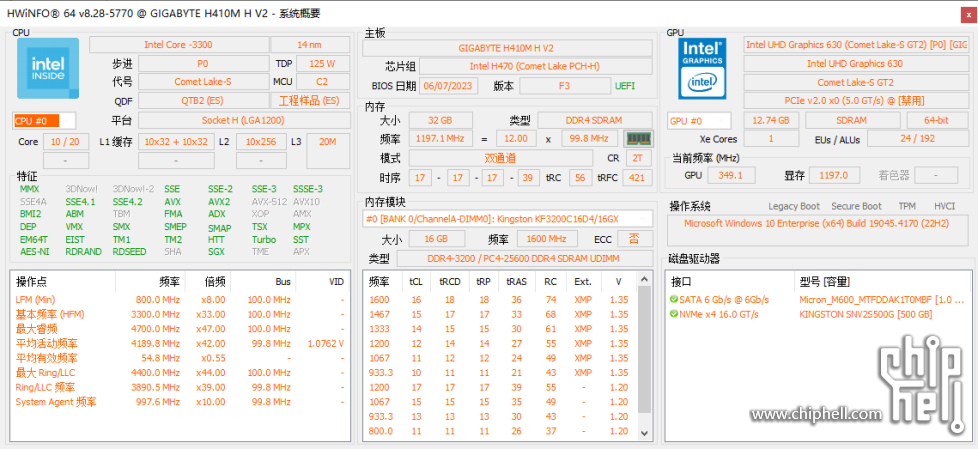
Task: Click the HVCI indicator
Action: point(944,206)
